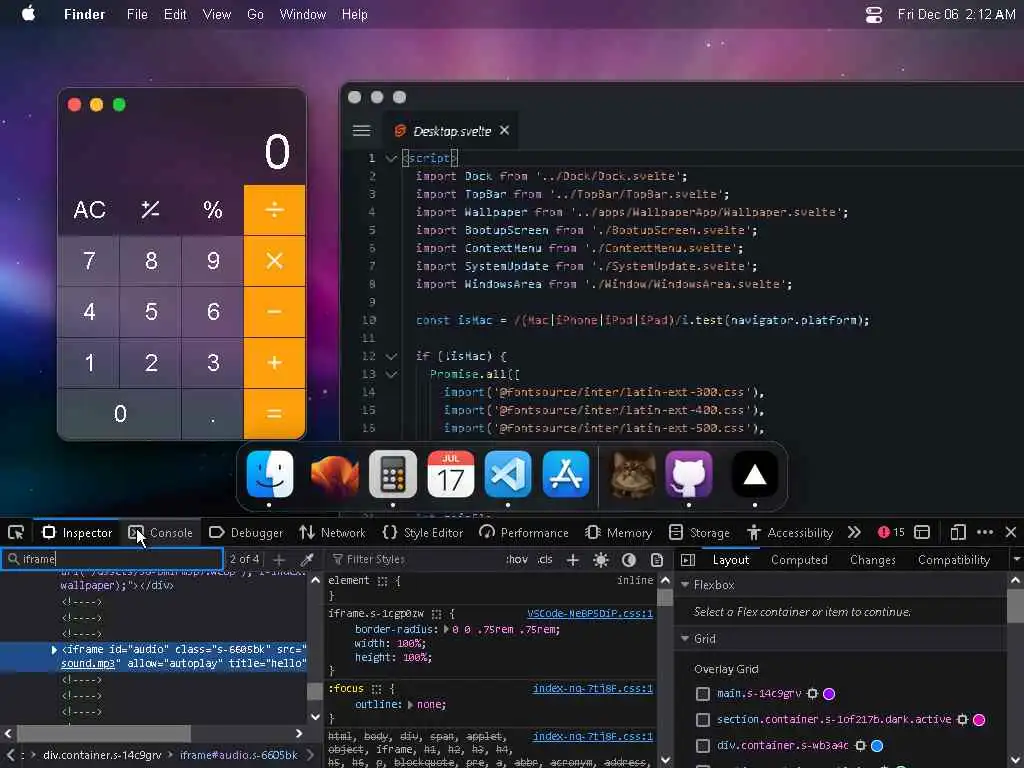
Task: Open the Calendar dock icon showing 17
Action: tap(451, 474)
